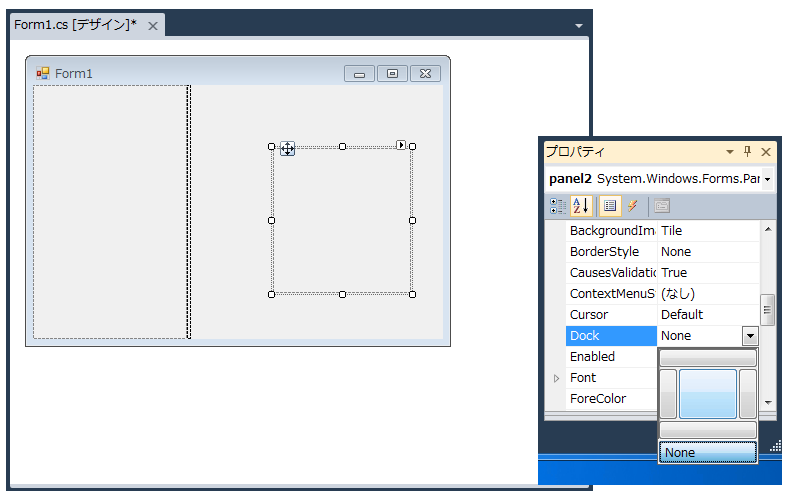Select the left docked panel in Form1

111,212
